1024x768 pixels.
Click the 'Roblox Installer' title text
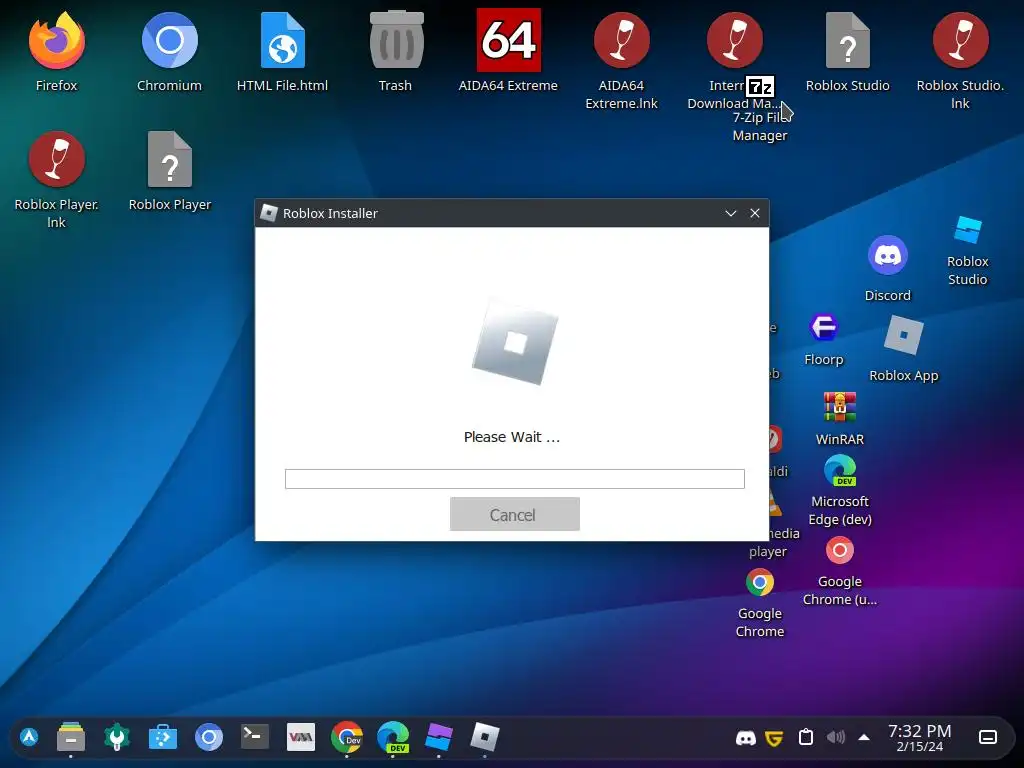(330, 214)
